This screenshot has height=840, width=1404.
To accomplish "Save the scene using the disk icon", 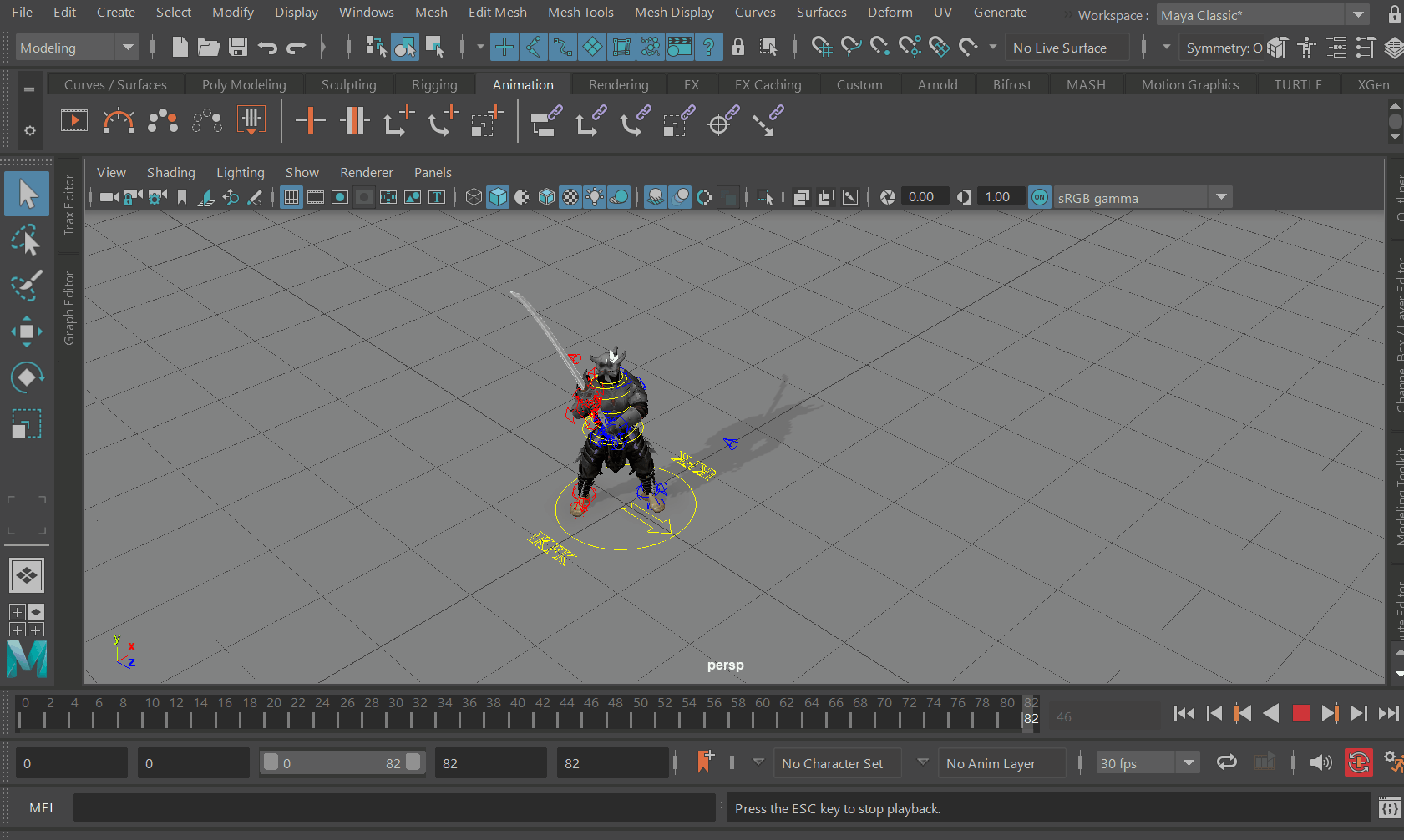I will coord(238,48).
